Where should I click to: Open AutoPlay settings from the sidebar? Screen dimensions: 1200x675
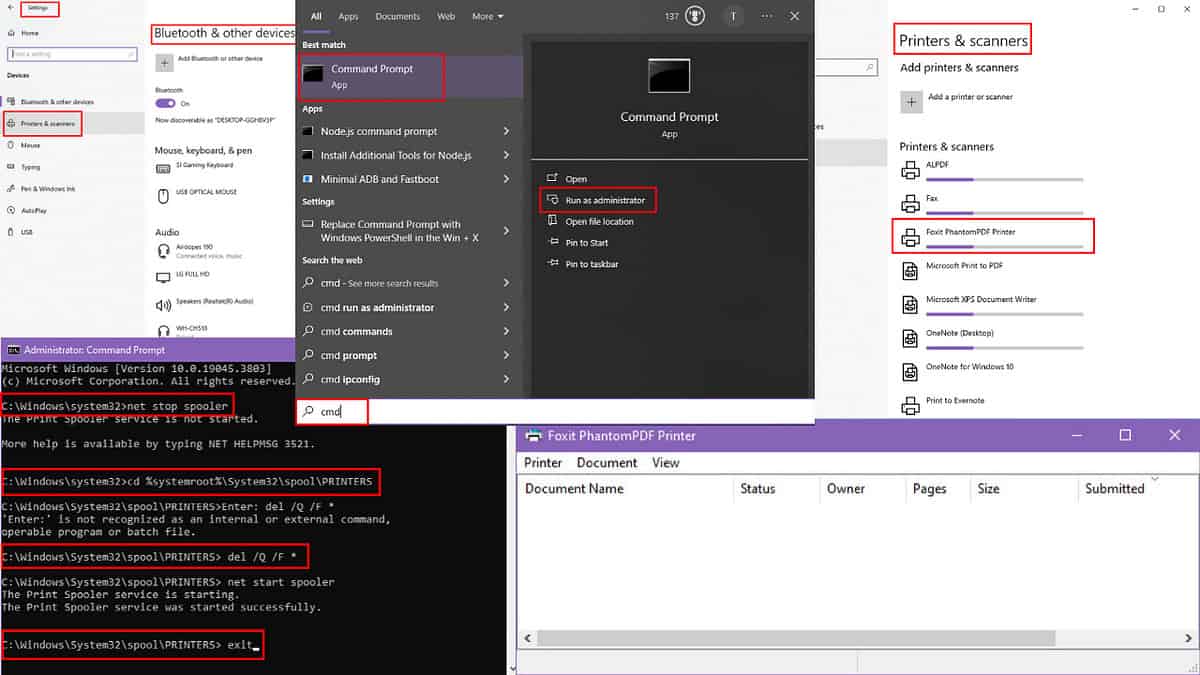(x=34, y=209)
